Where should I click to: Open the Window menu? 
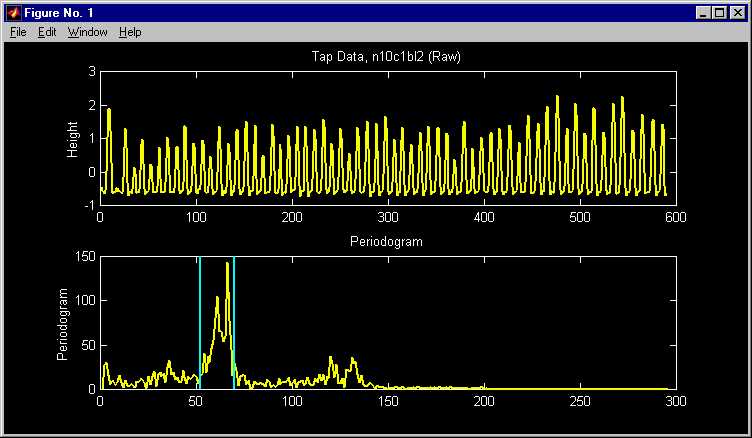[87, 32]
